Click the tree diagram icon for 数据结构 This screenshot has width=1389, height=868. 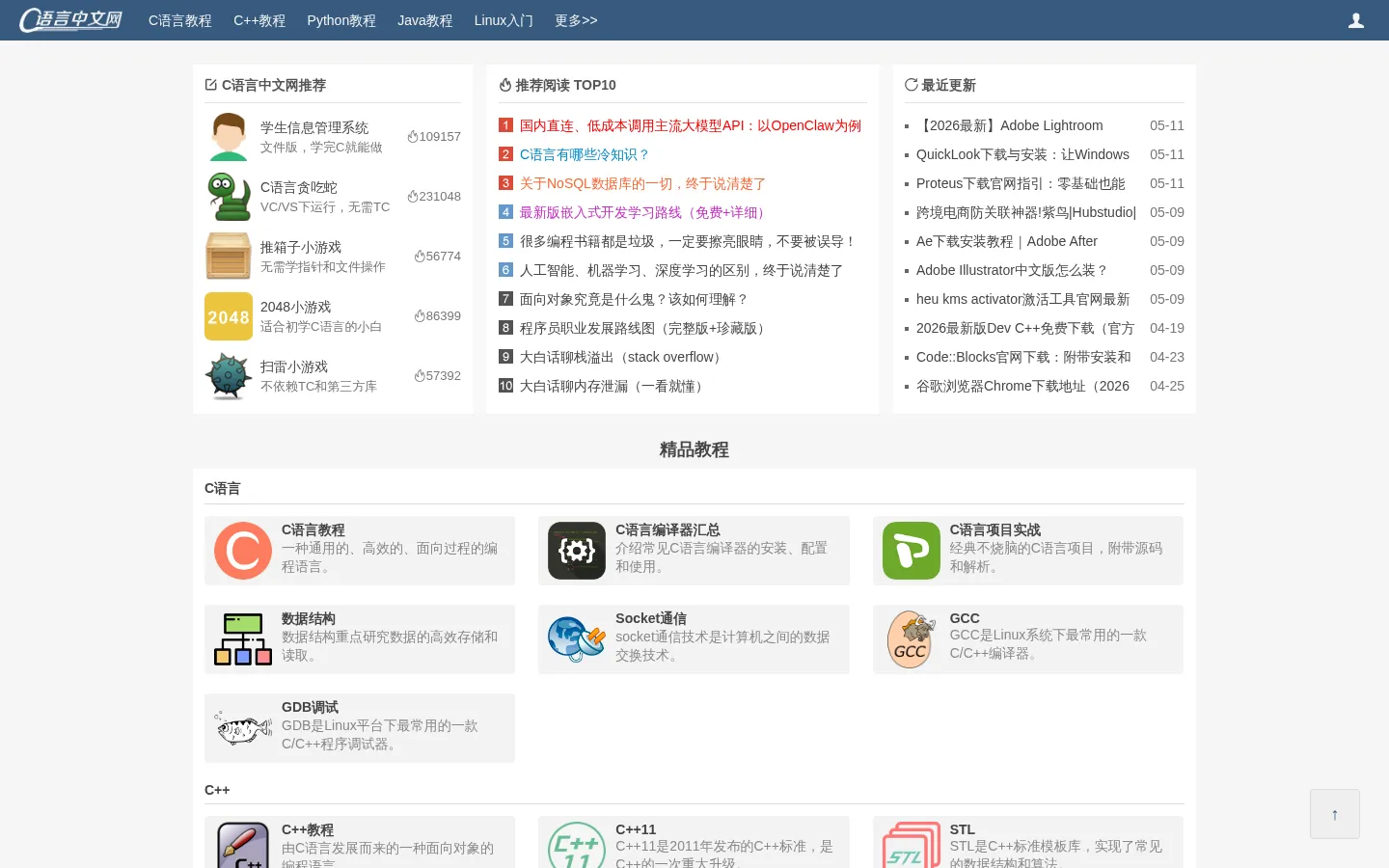point(243,639)
